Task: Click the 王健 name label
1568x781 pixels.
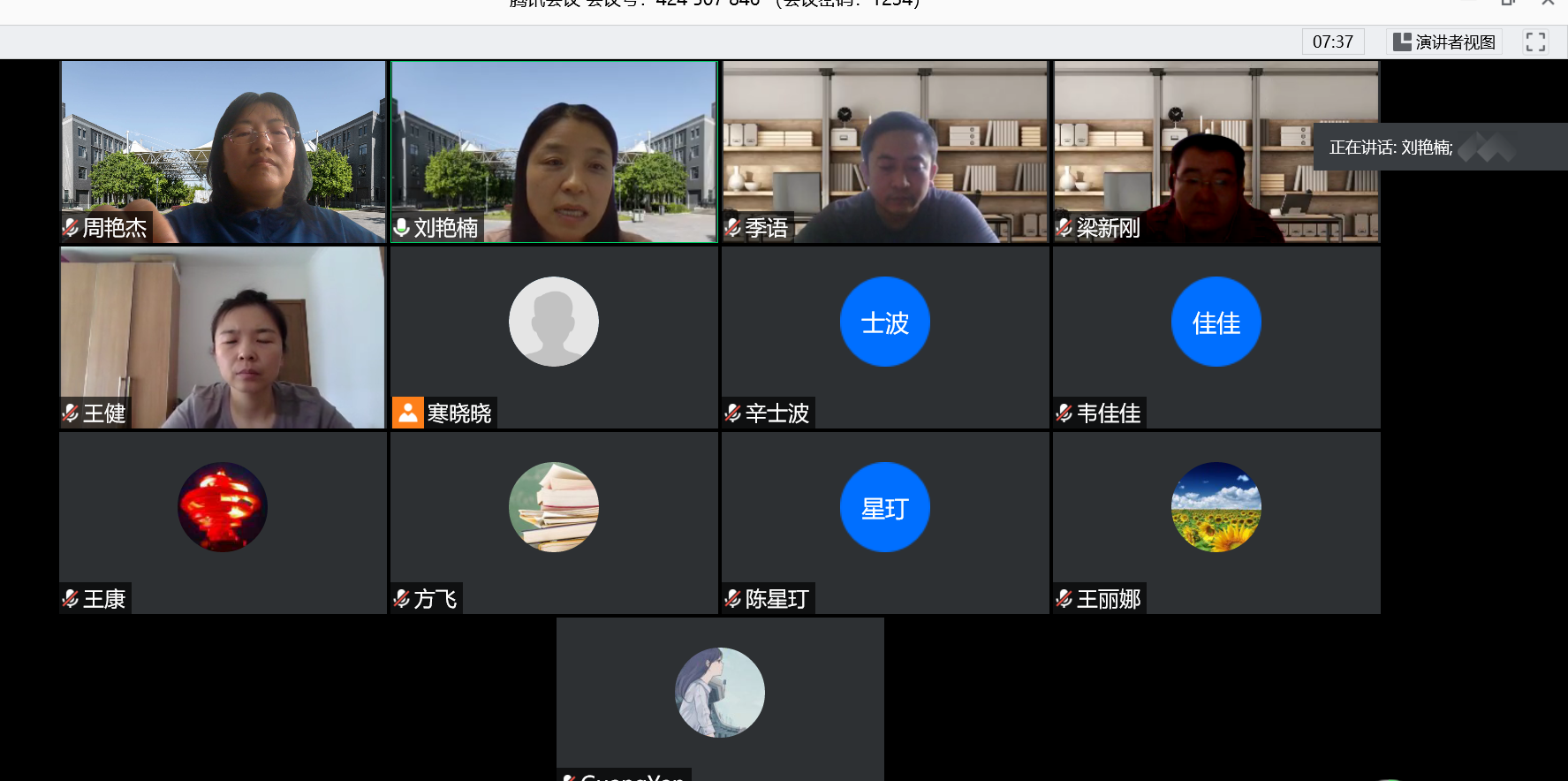Action: pos(103,413)
